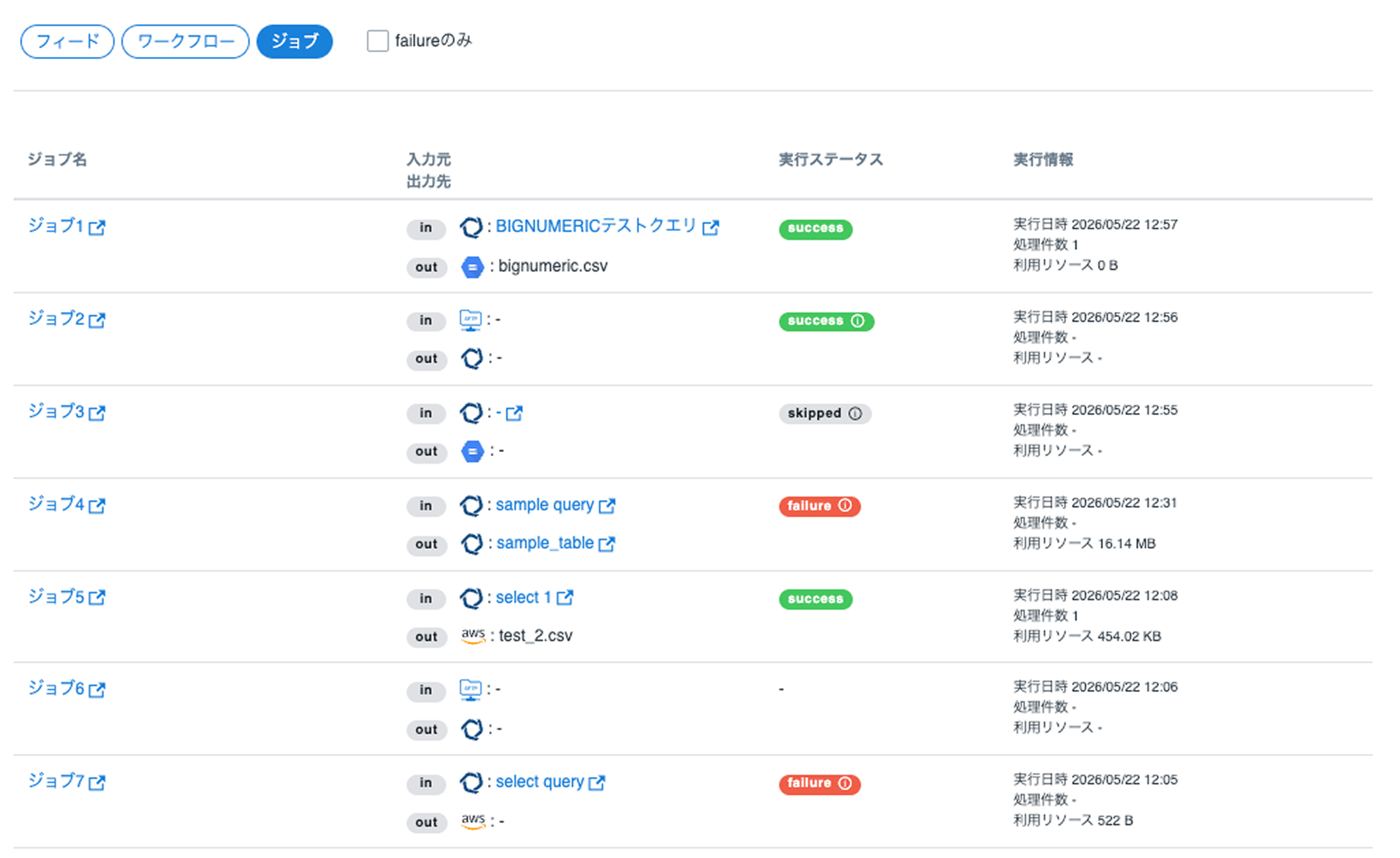Screen dimensions: 1400x858
Task: Click the skipped status badge for ジョブ3
Action: tap(825, 414)
